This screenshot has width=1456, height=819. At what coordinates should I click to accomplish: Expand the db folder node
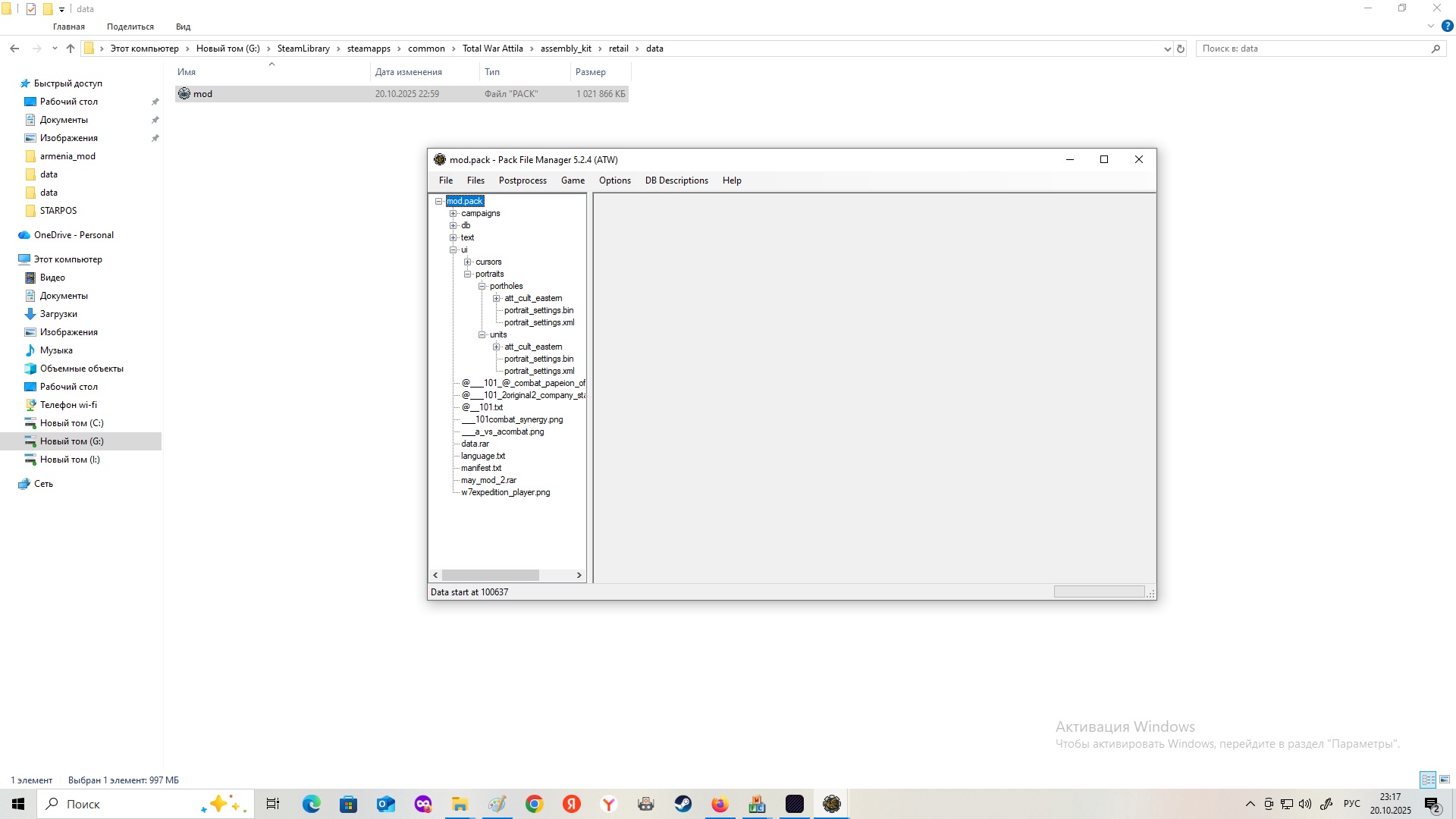453,225
